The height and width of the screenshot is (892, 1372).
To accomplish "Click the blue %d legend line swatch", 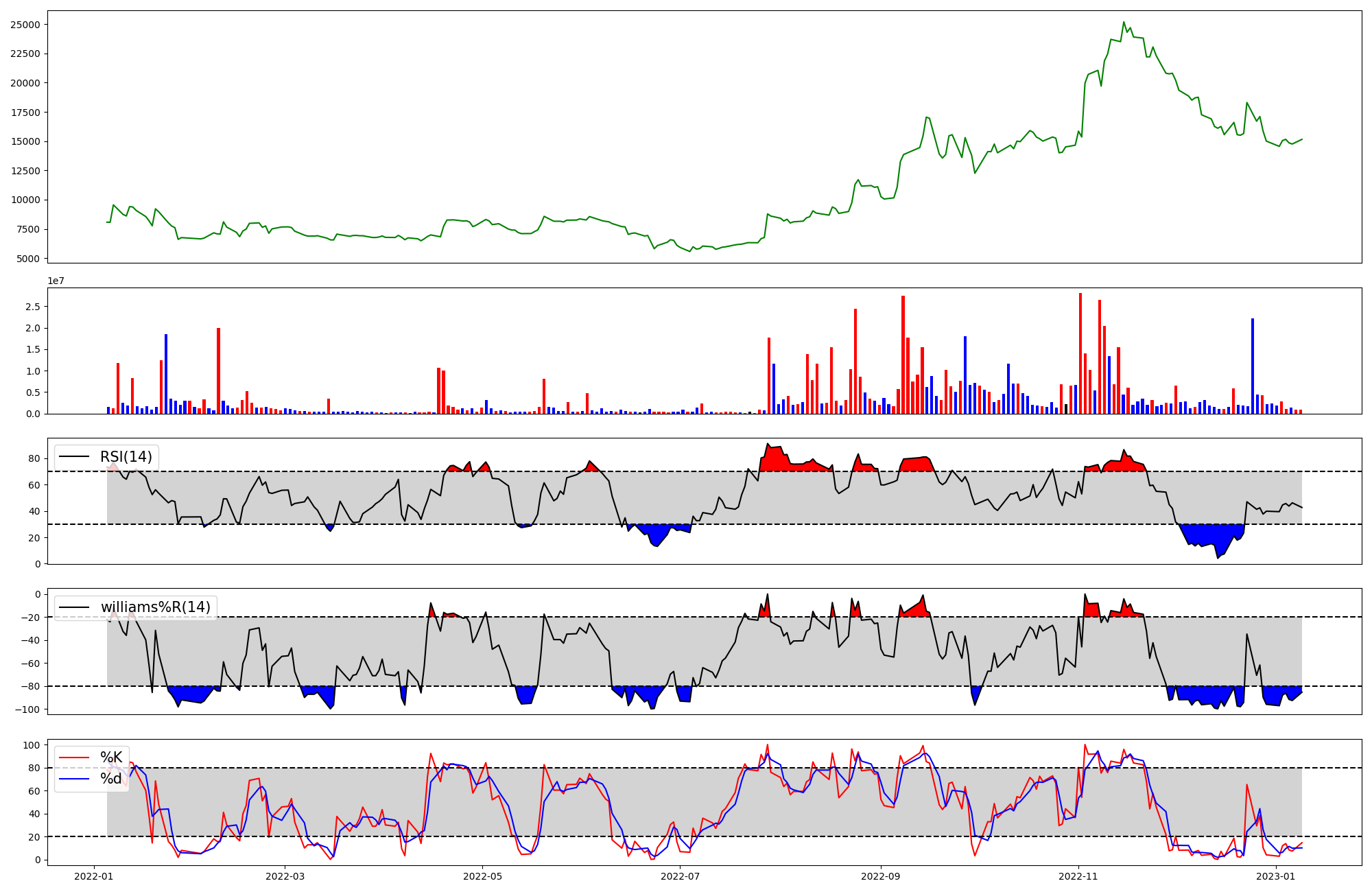I will pos(74,779).
